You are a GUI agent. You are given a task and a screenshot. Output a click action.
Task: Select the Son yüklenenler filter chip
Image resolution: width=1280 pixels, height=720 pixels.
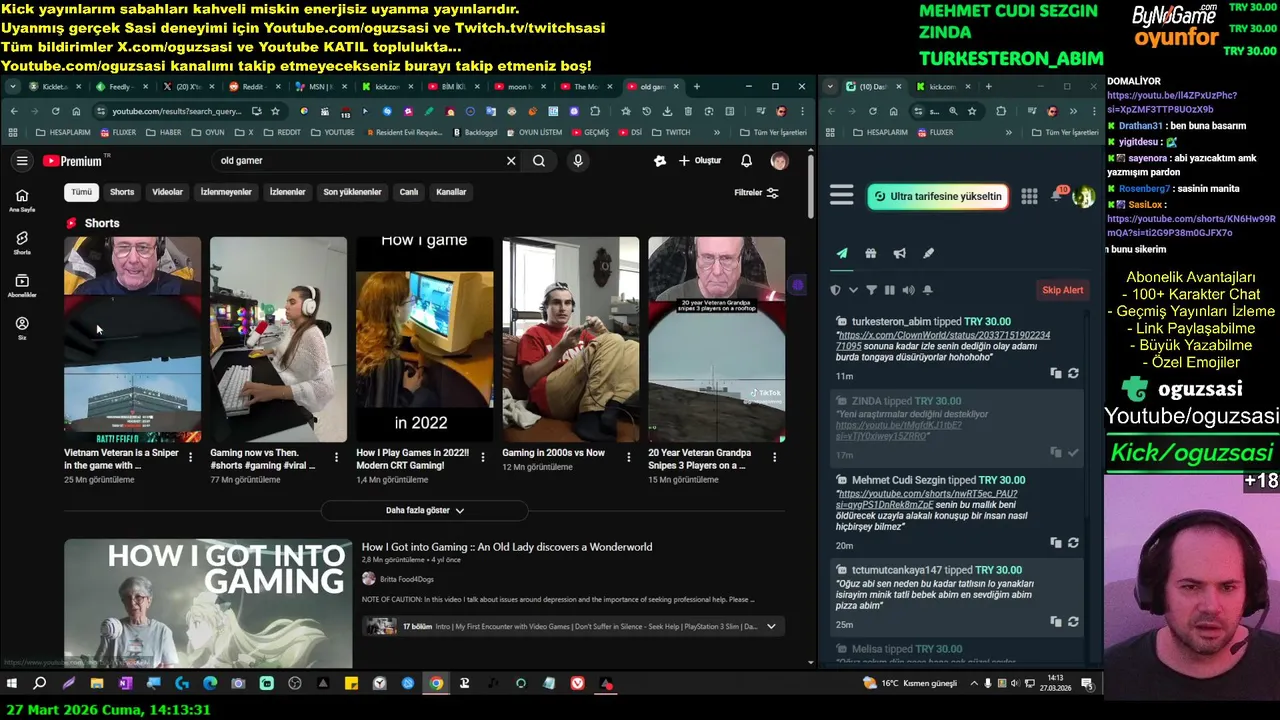(352, 192)
